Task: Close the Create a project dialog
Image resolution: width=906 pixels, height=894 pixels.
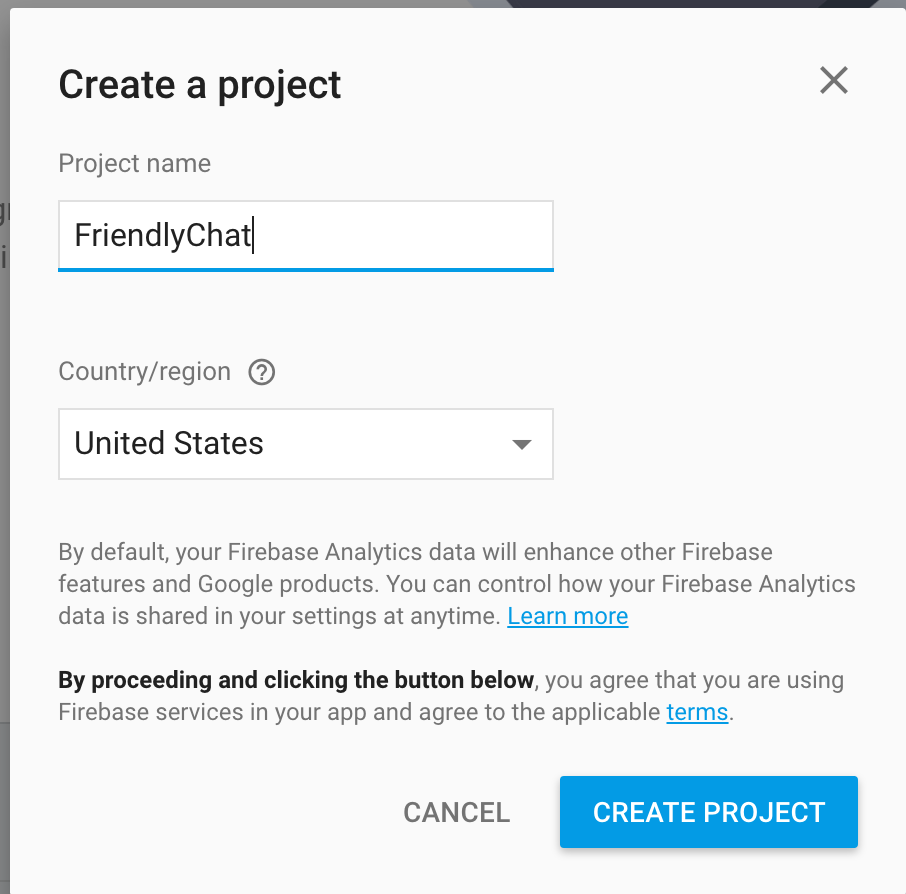Action: tap(833, 81)
